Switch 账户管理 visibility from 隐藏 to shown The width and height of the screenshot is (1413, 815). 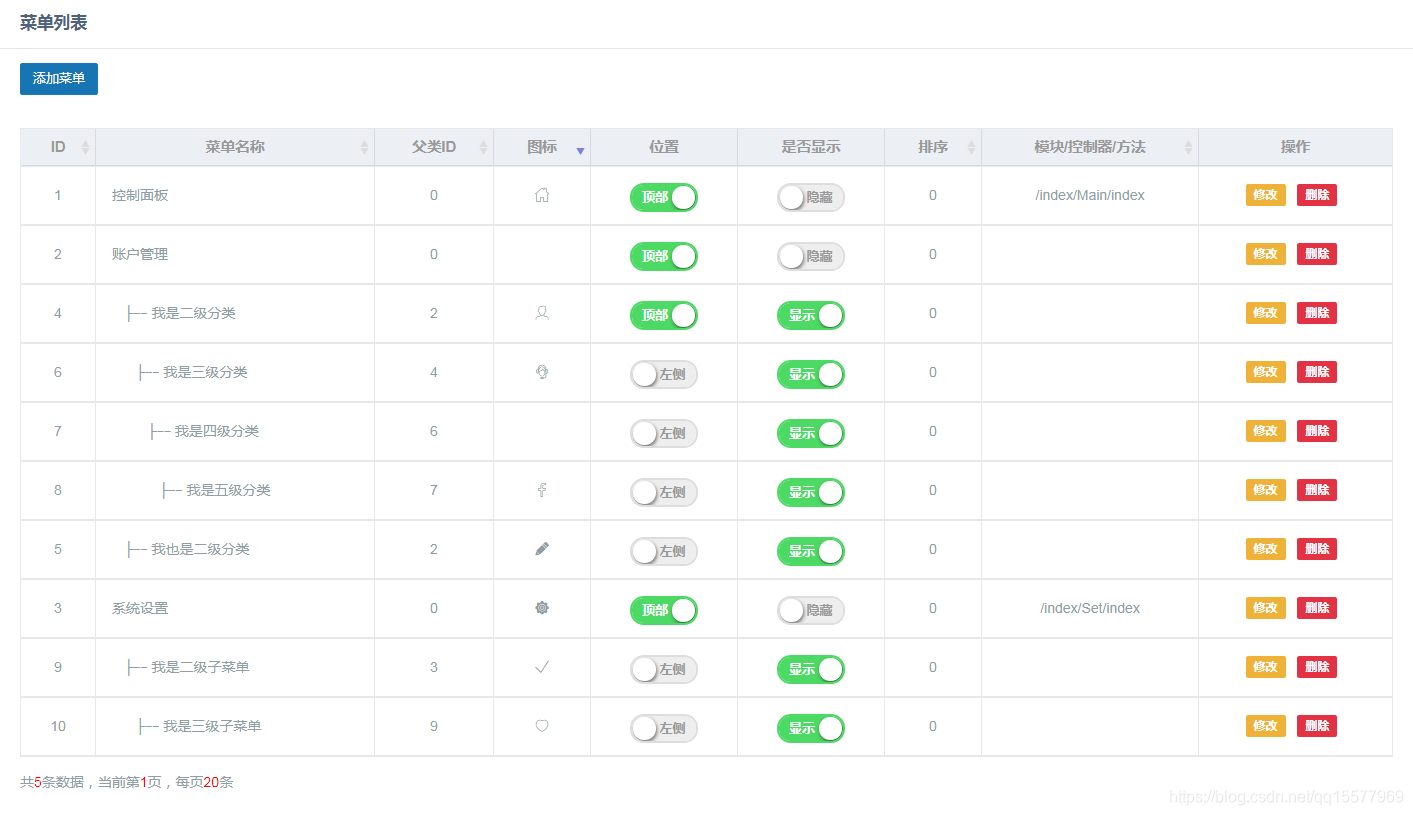pos(810,256)
